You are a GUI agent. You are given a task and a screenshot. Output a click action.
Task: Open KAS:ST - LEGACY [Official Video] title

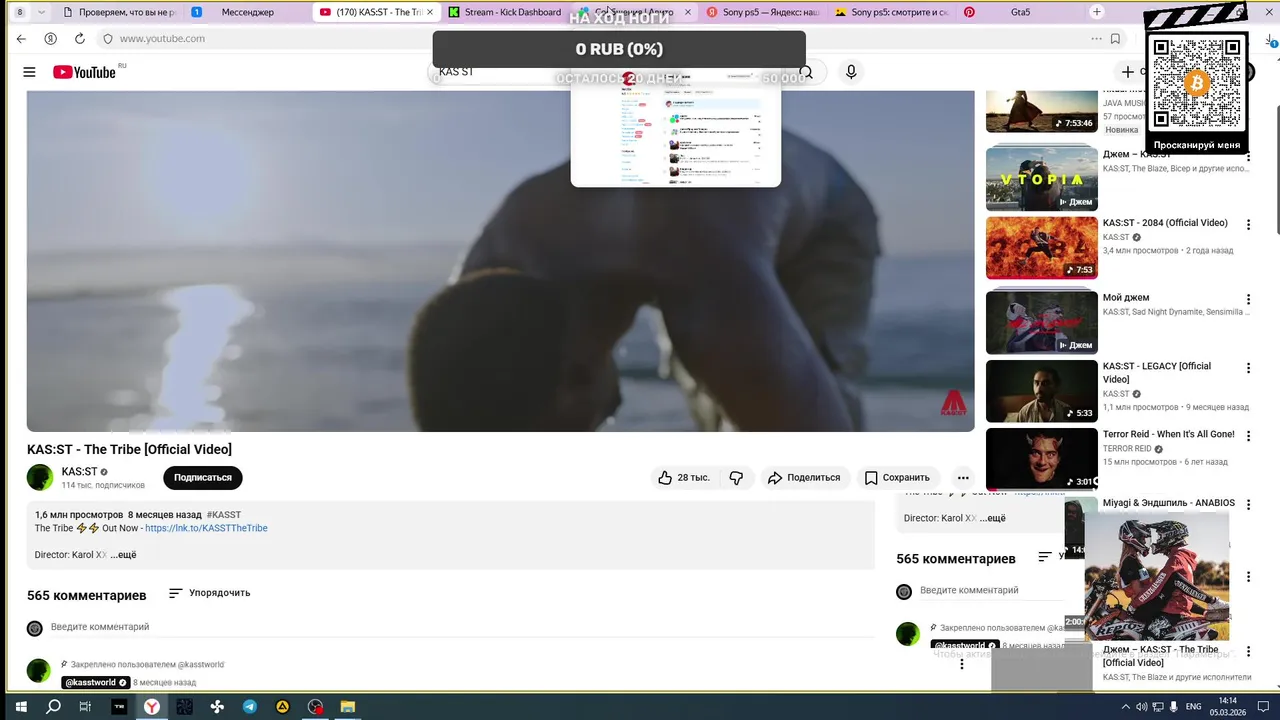1156,372
